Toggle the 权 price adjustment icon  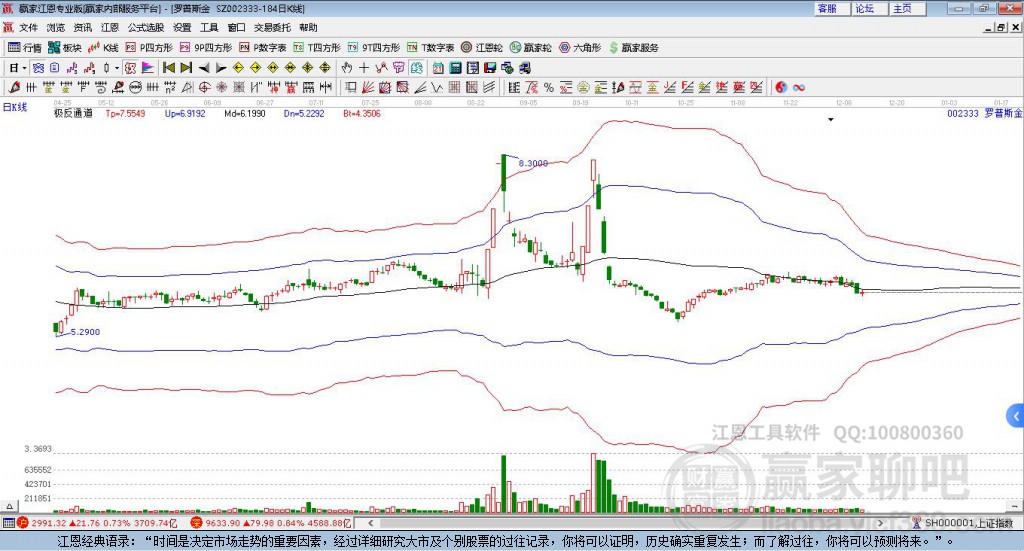(131, 68)
